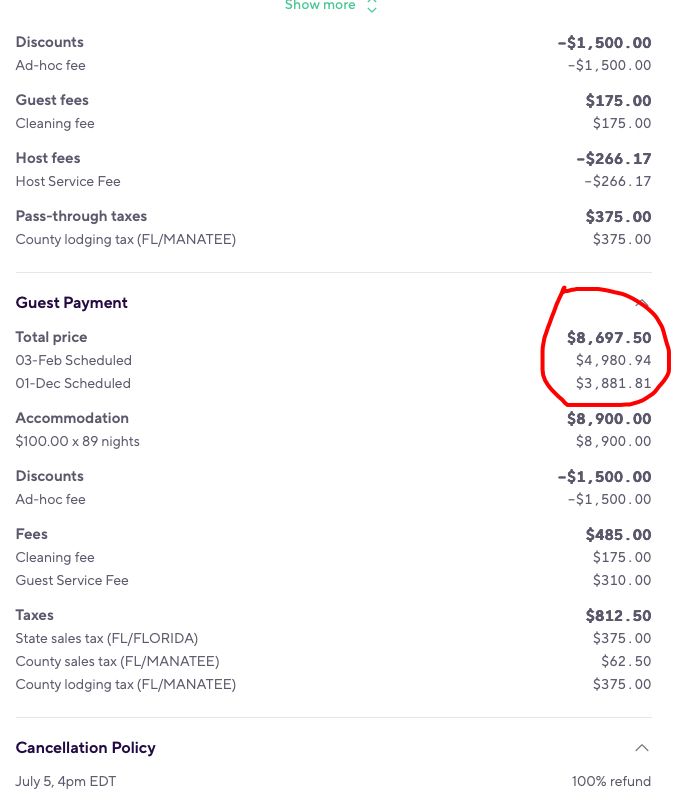Click the Guest Service Fee label
Viewport: 673px width, 803px height.
click(72, 580)
